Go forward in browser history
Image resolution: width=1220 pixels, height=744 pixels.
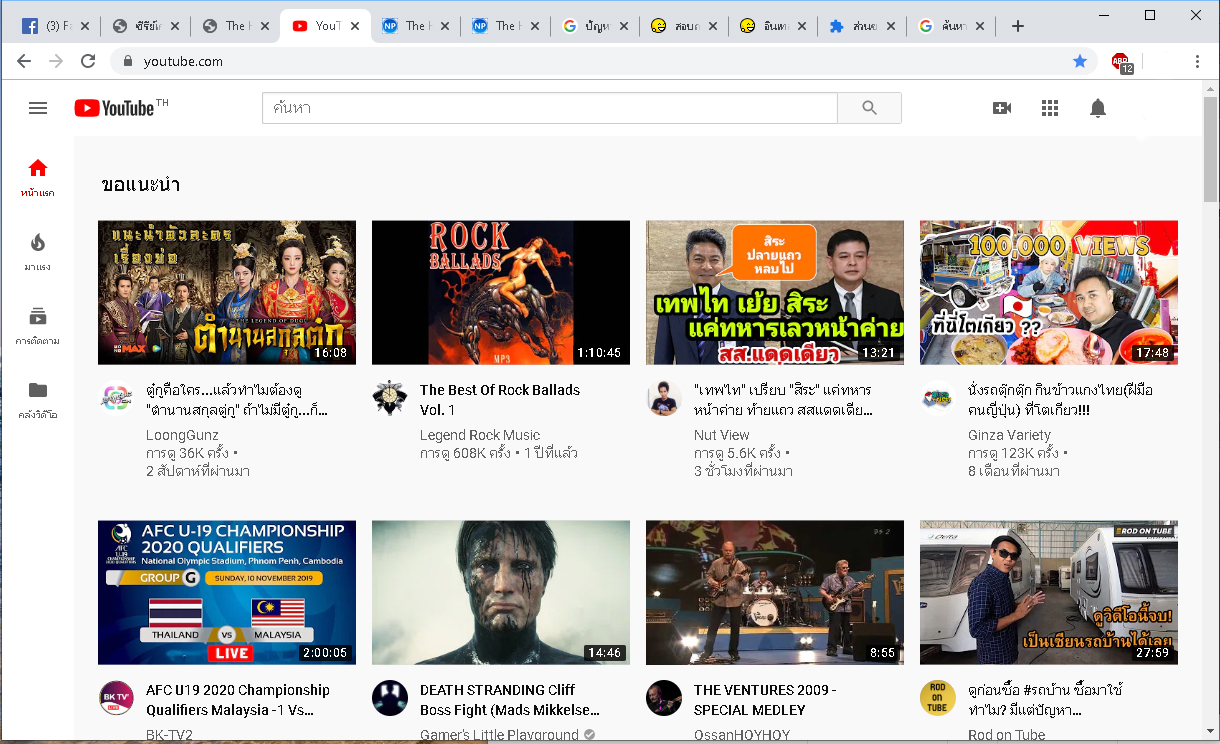point(56,61)
